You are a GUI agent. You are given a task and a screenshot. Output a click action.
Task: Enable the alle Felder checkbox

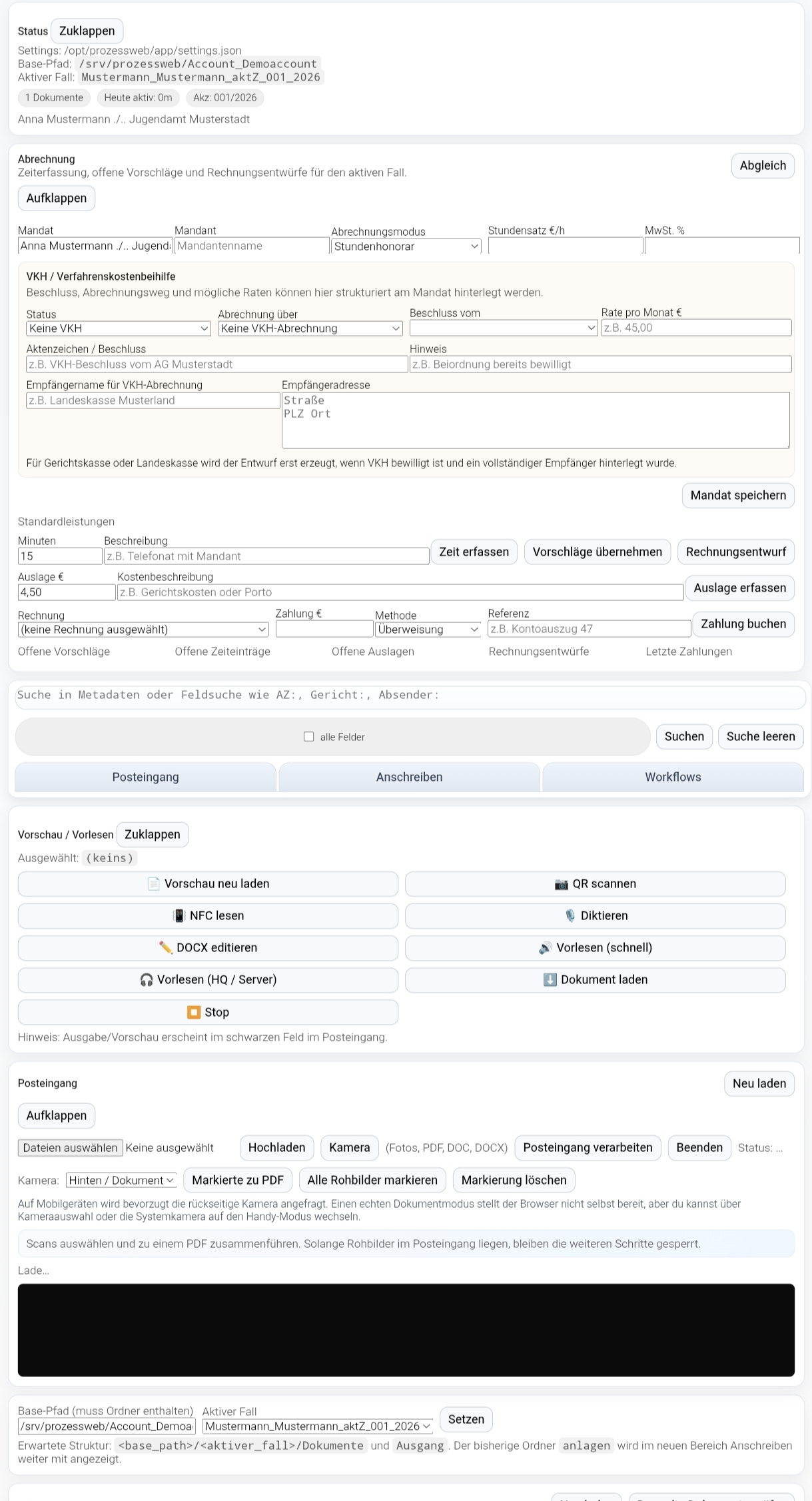coord(308,736)
